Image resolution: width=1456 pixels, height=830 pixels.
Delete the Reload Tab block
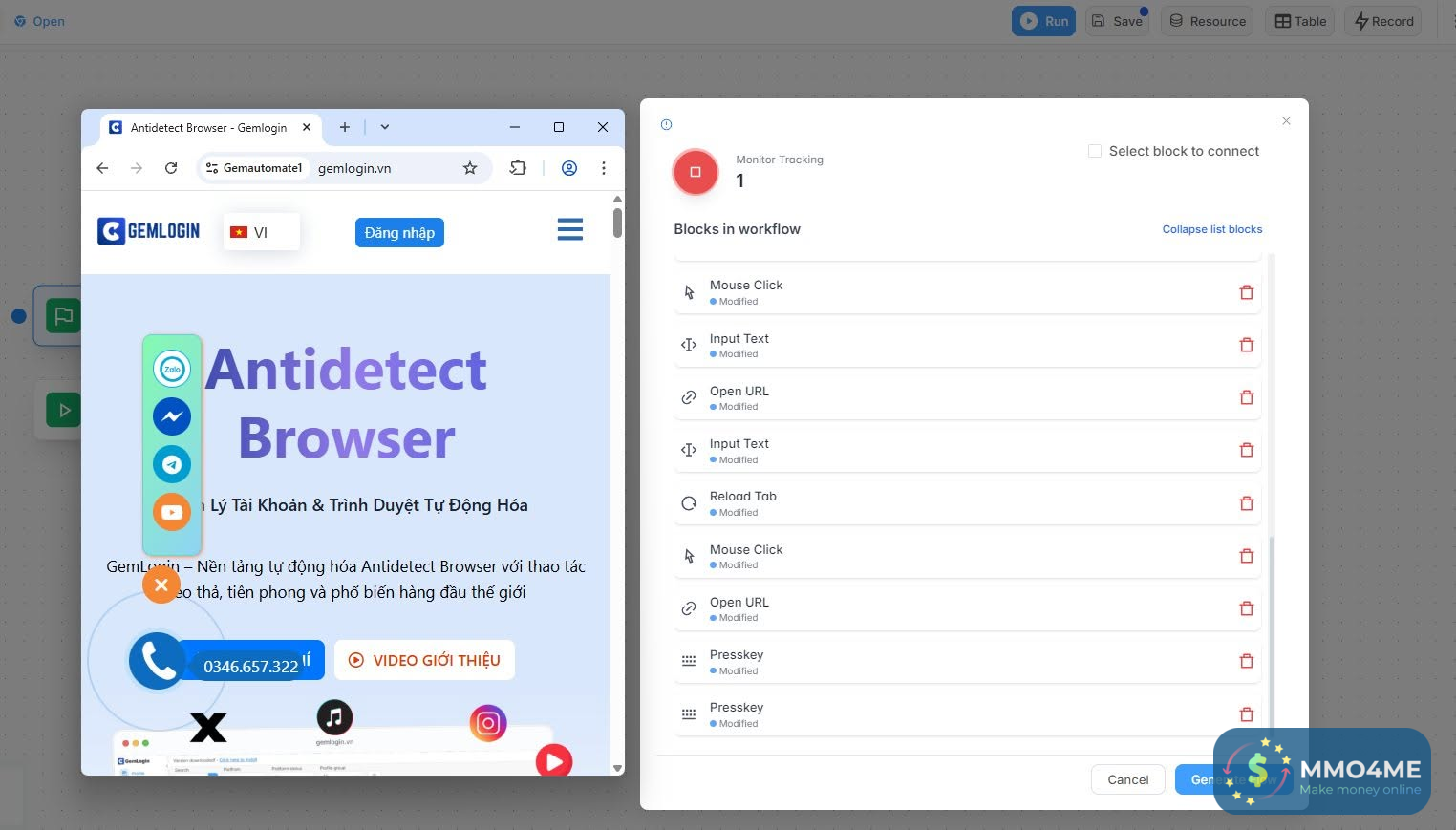point(1246,503)
